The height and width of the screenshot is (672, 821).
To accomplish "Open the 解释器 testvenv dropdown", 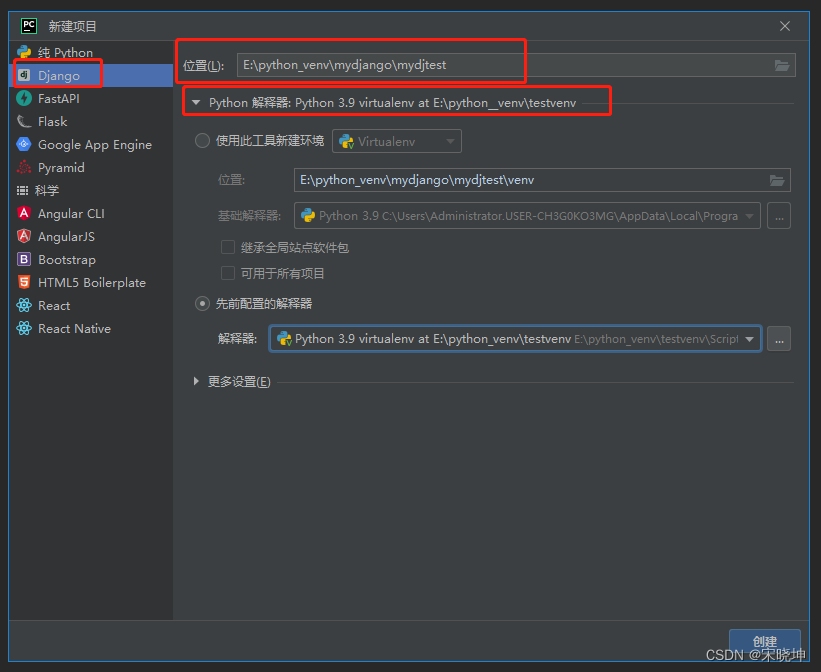I will [x=515, y=339].
